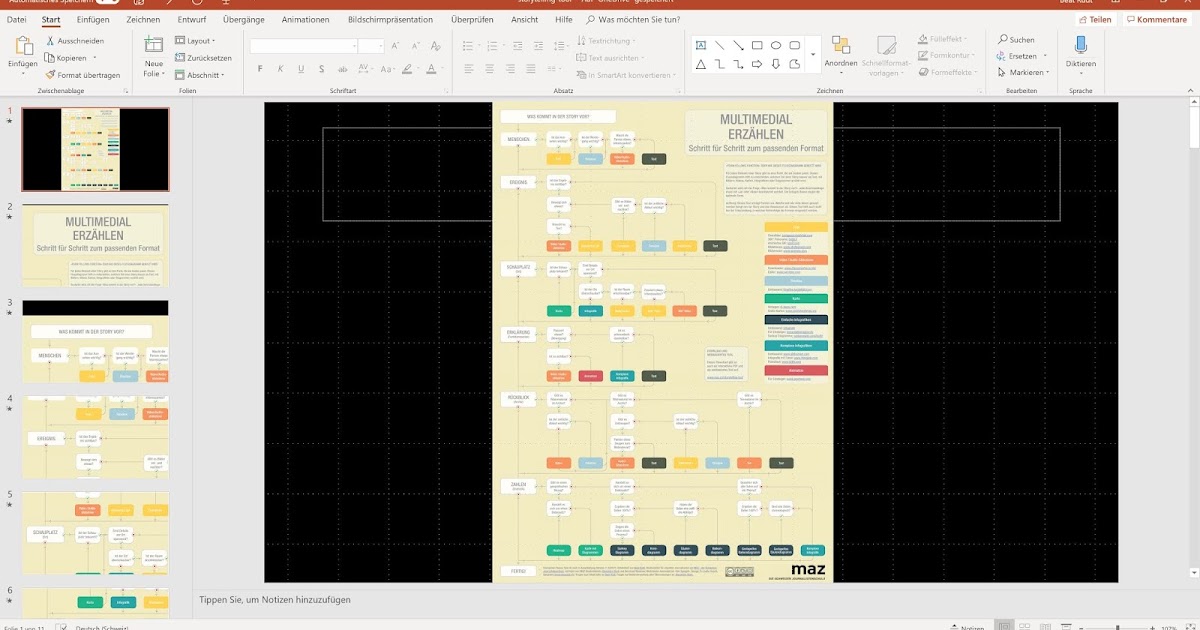This screenshot has width=1200, height=630.
Task: Expand the shapes gallery more arrow
Action: click(813, 55)
